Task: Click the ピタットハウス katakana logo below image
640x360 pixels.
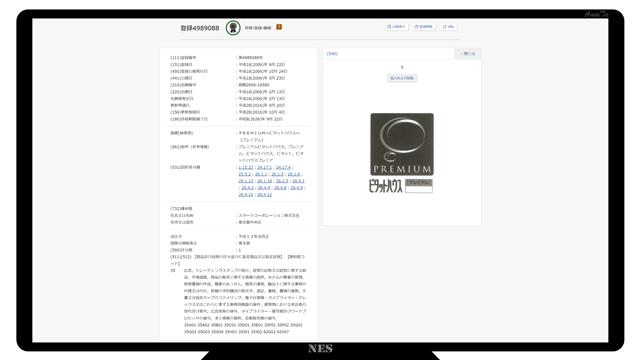Action: [x=385, y=186]
